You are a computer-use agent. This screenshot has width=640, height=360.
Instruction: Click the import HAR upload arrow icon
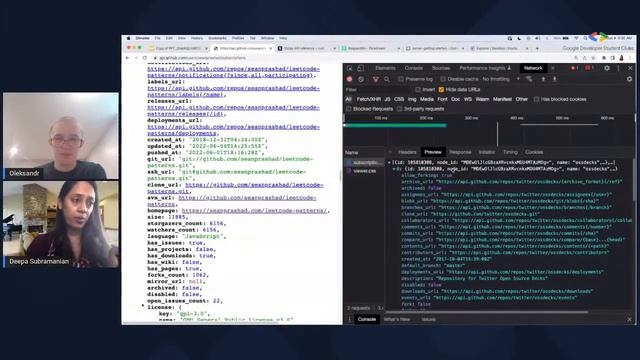click(x=543, y=79)
